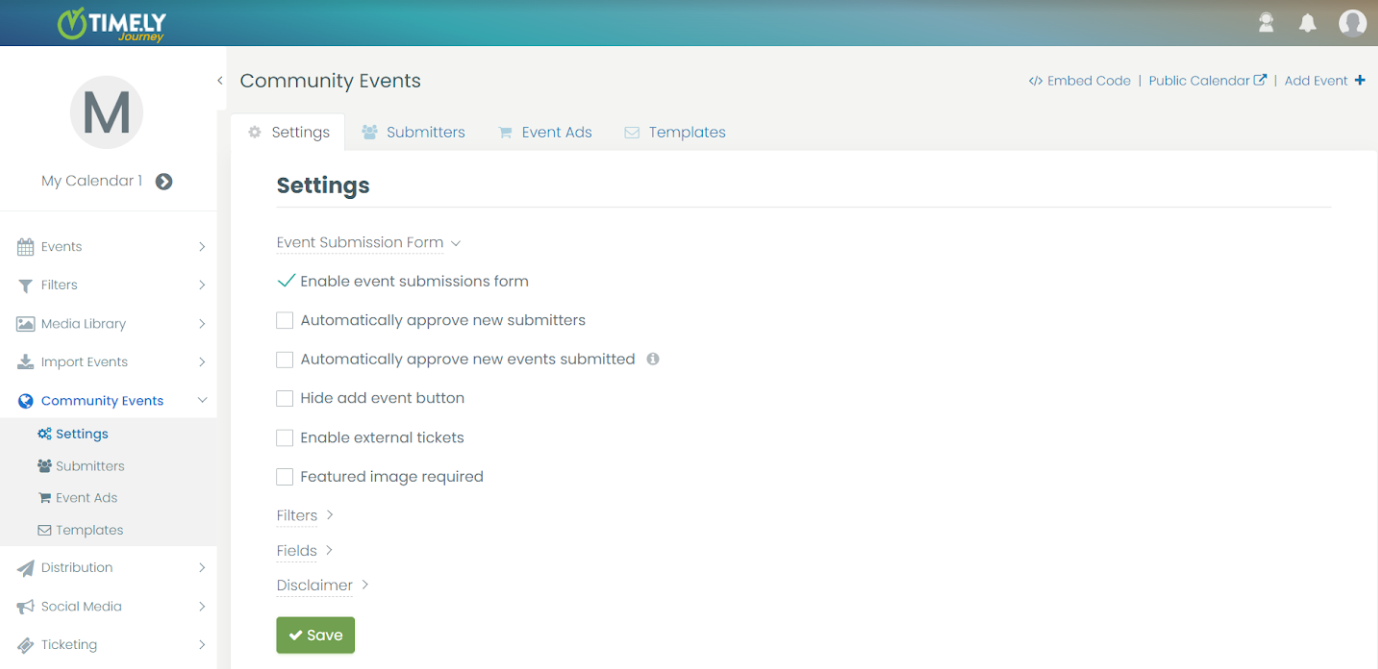Click the Timely Journey logo
The height and width of the screenshot is (669, 1378).
coord(112,23)
